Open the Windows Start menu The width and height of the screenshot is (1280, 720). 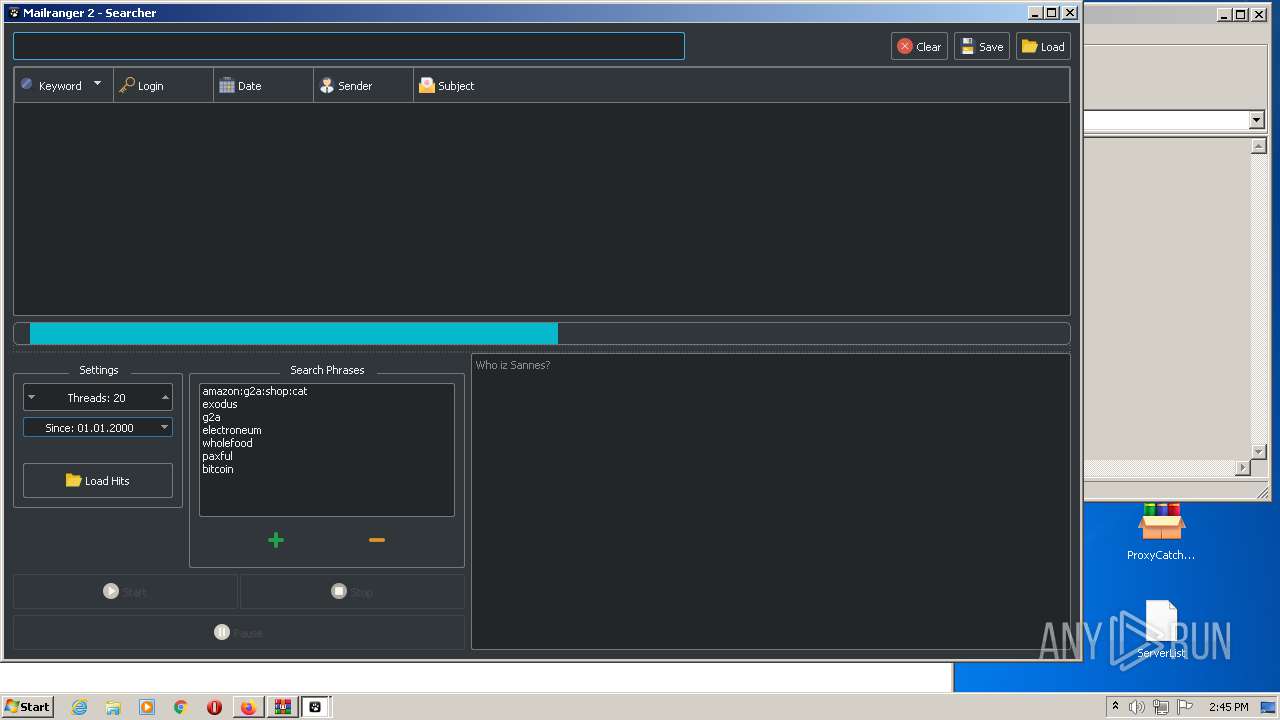(27, 706)
